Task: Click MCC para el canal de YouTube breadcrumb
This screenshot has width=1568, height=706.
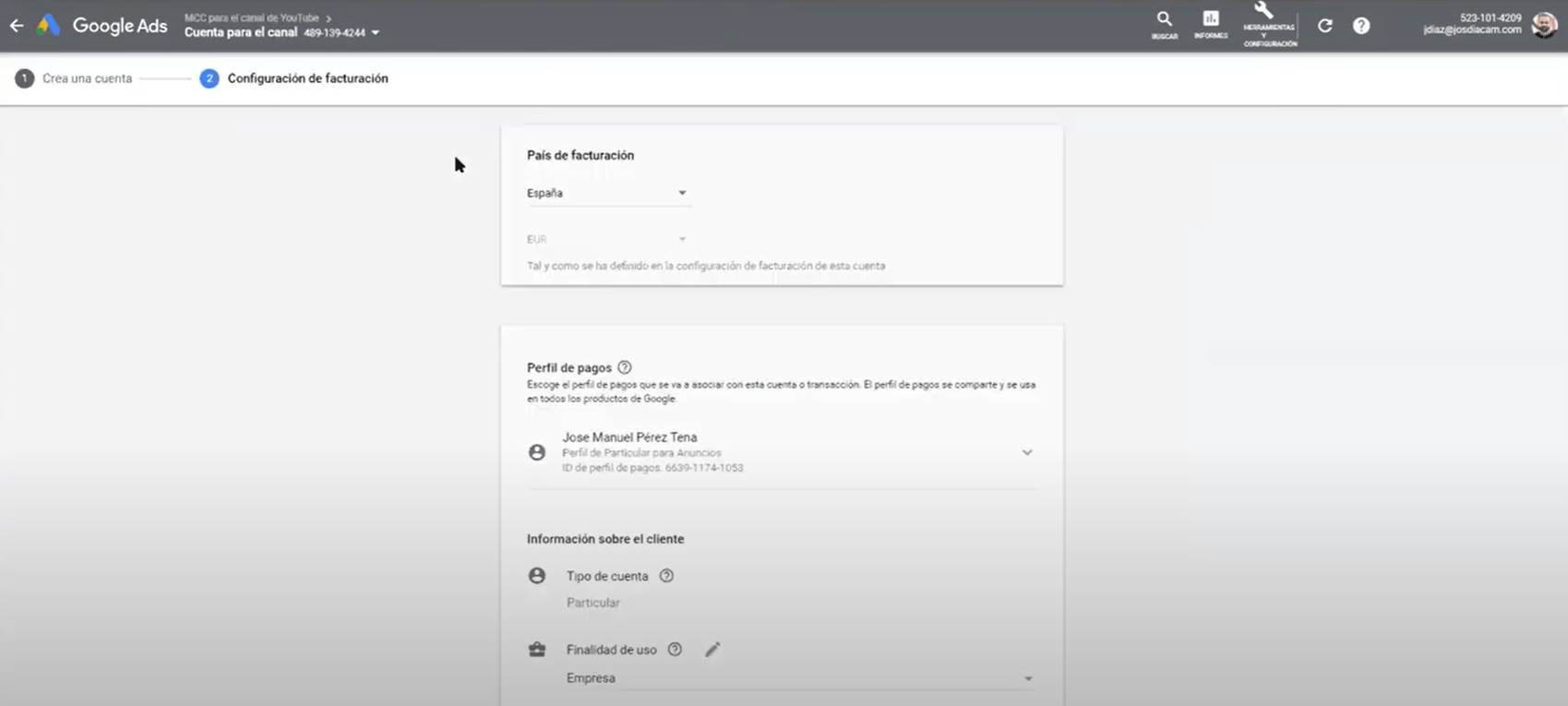Action: click(x=252, y=18)
